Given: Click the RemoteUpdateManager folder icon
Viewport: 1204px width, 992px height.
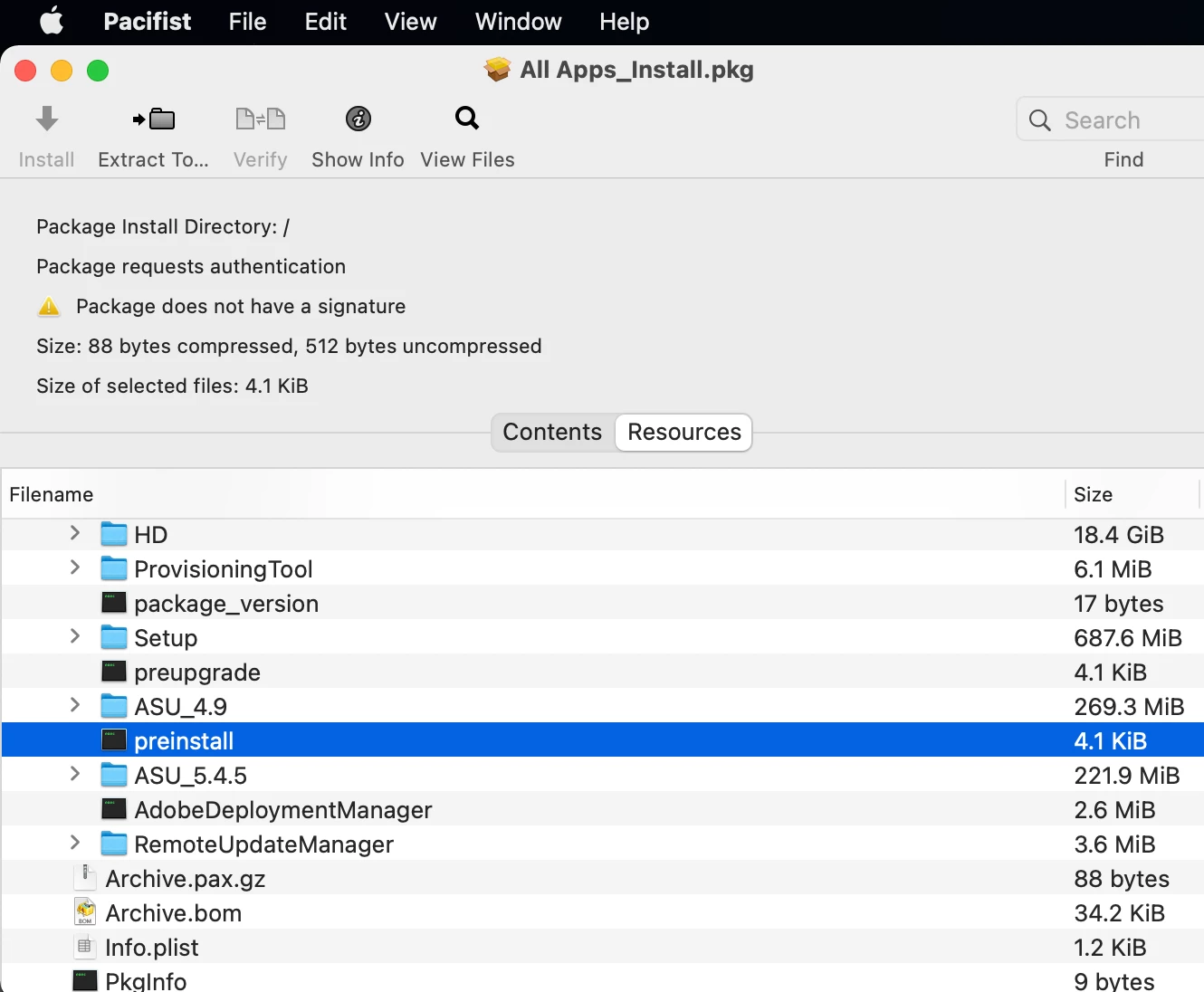Looking at the screenshot, I should tap(114, 844).
